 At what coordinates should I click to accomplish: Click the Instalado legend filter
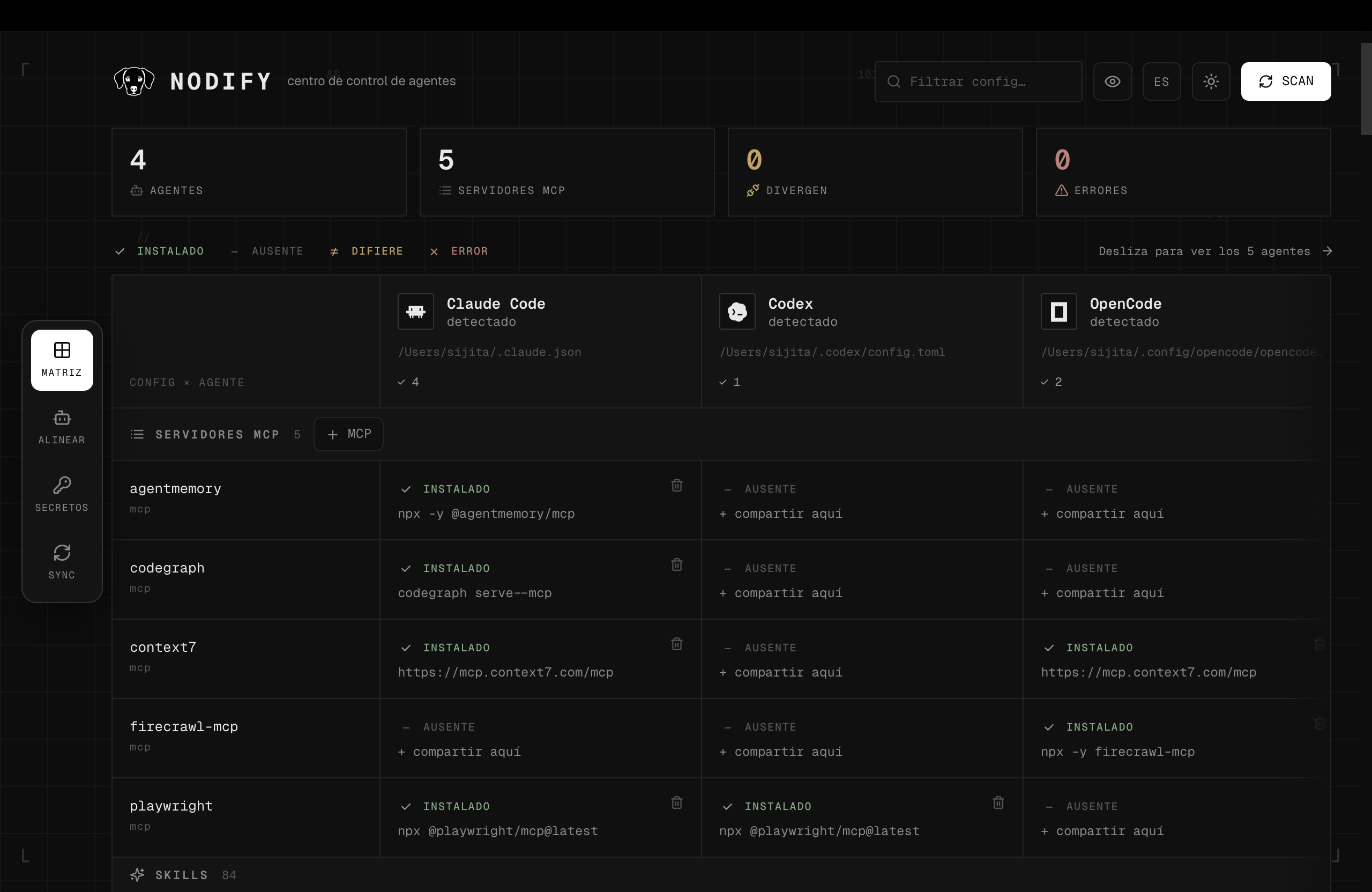[x=159, y=251]
